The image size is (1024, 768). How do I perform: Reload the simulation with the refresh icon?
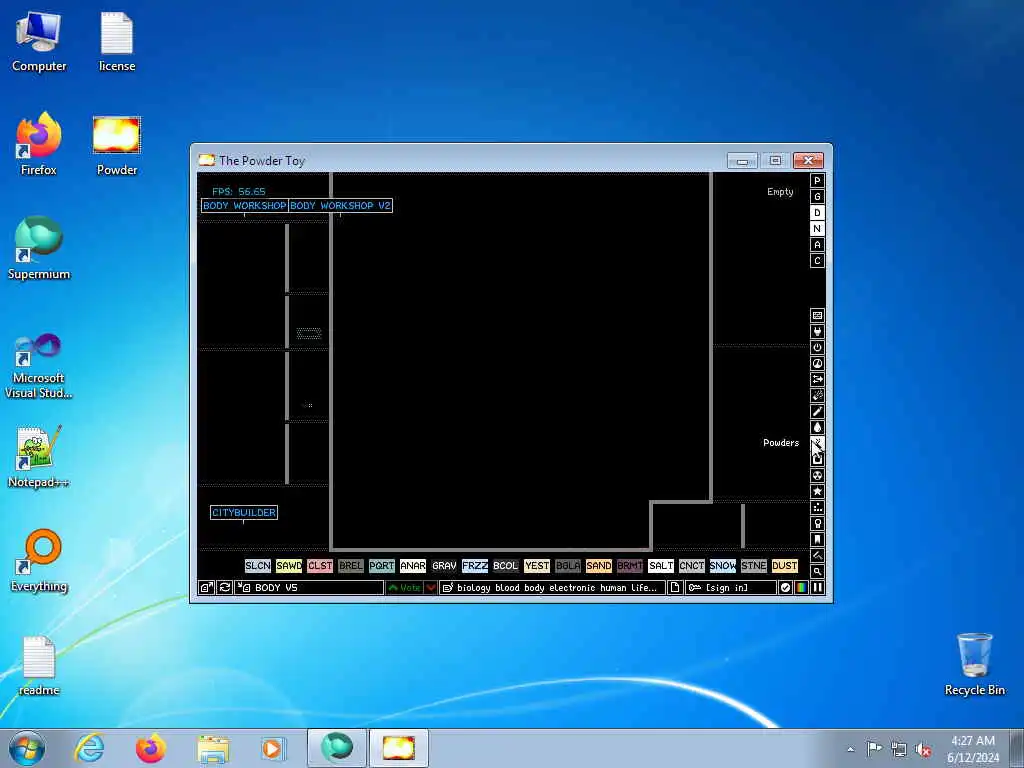coord(224,588)
